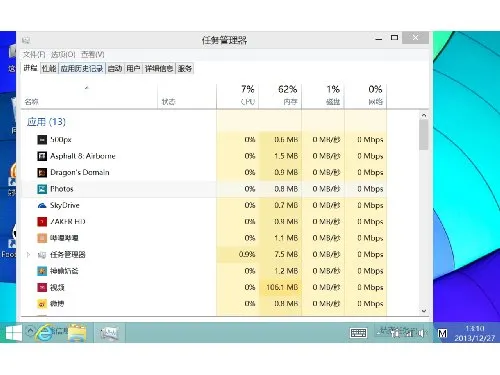Open the 选项(O) menu

[63, 54]
